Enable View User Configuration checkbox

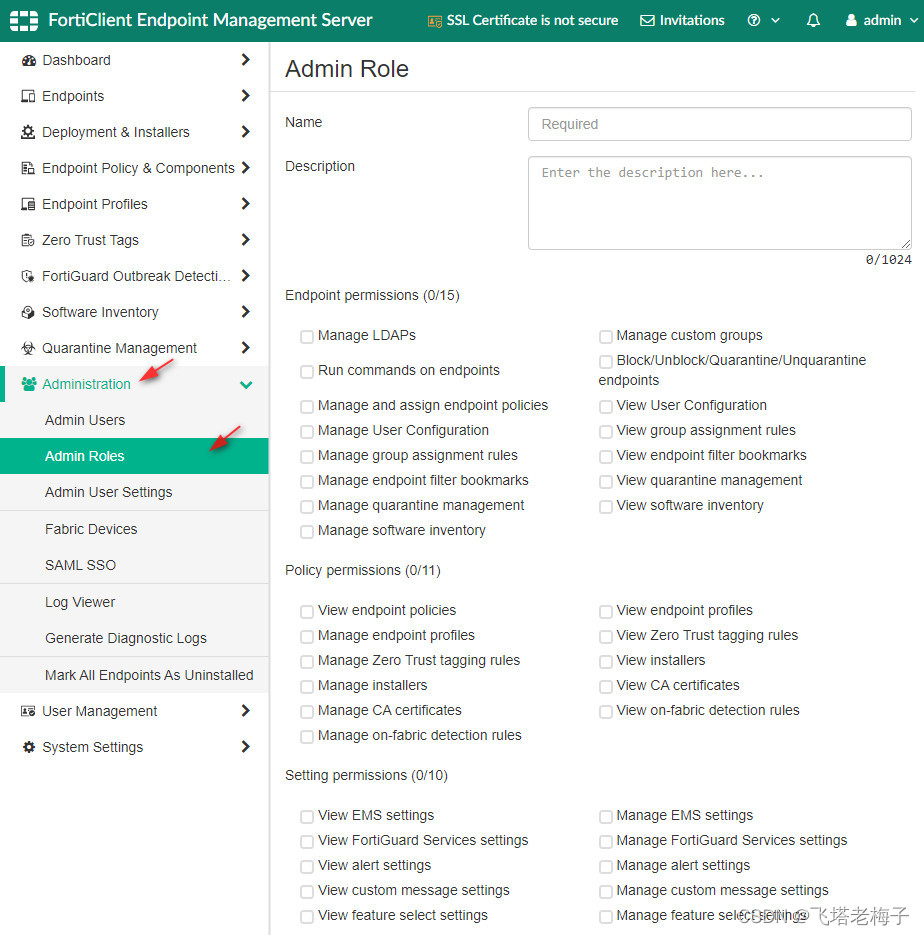point(606,407)
